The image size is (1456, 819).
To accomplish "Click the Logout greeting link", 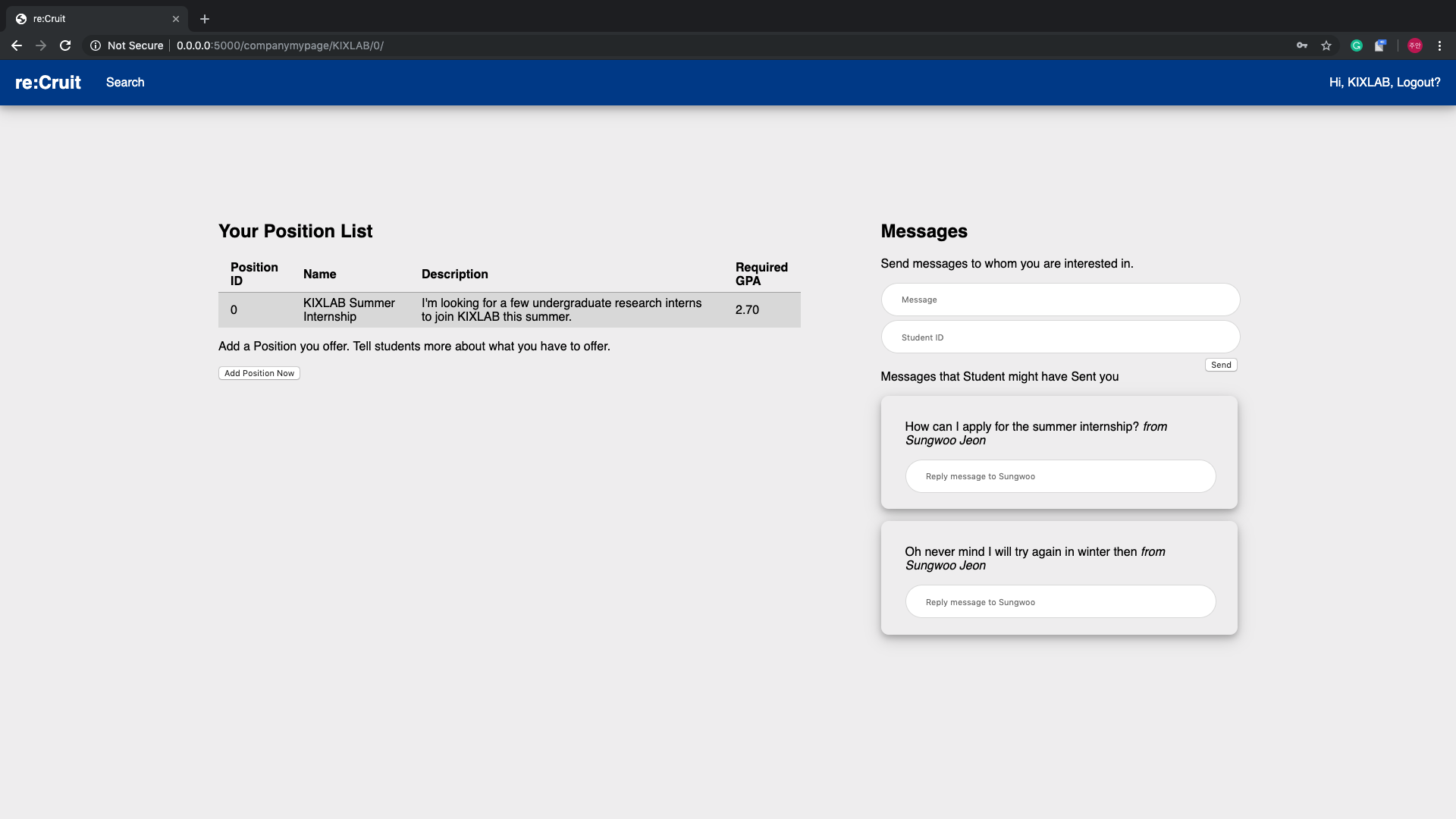I will [x=1384, y=83].
